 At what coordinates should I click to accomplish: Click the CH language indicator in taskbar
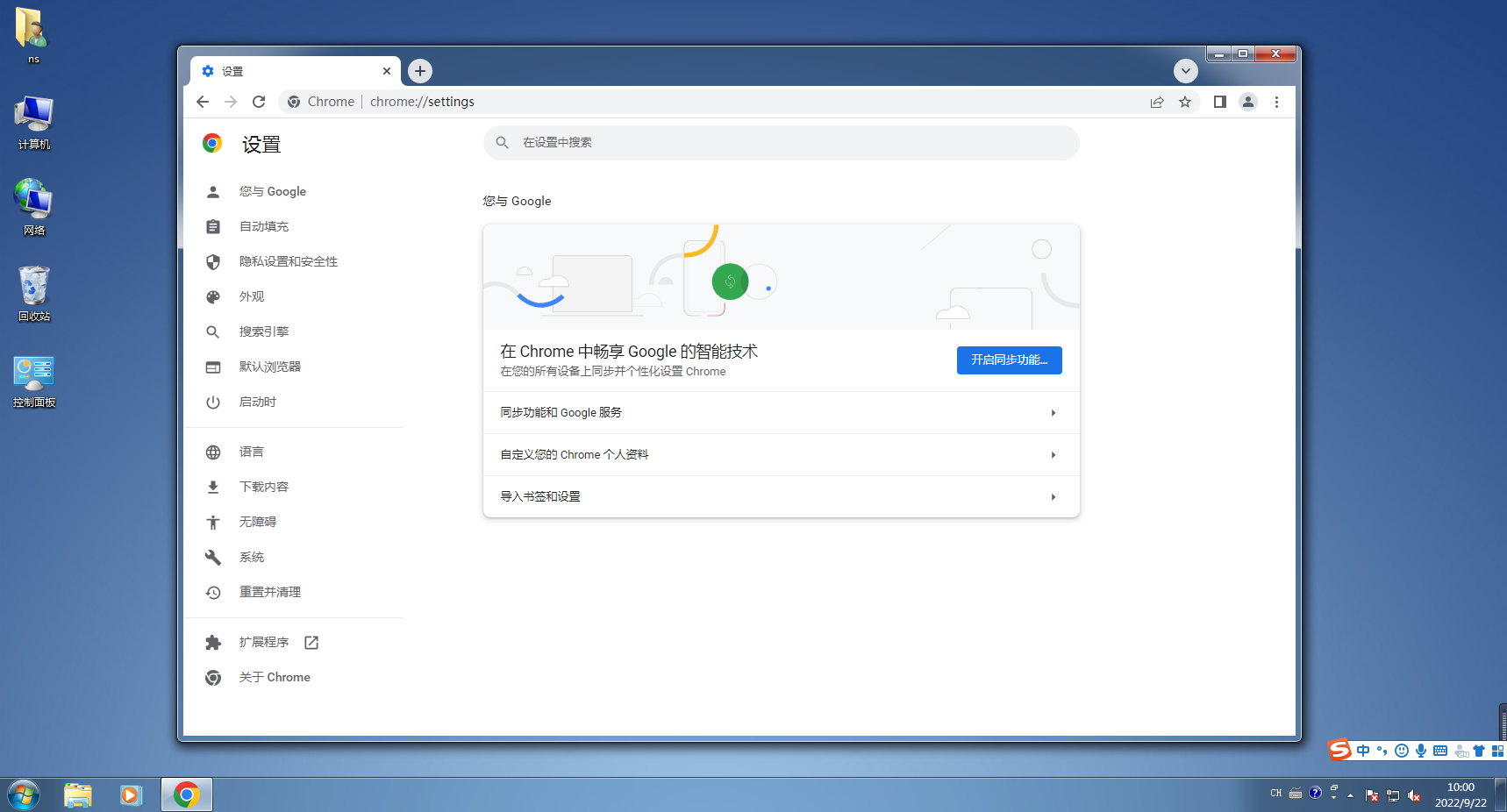[x=1276, y=793]
